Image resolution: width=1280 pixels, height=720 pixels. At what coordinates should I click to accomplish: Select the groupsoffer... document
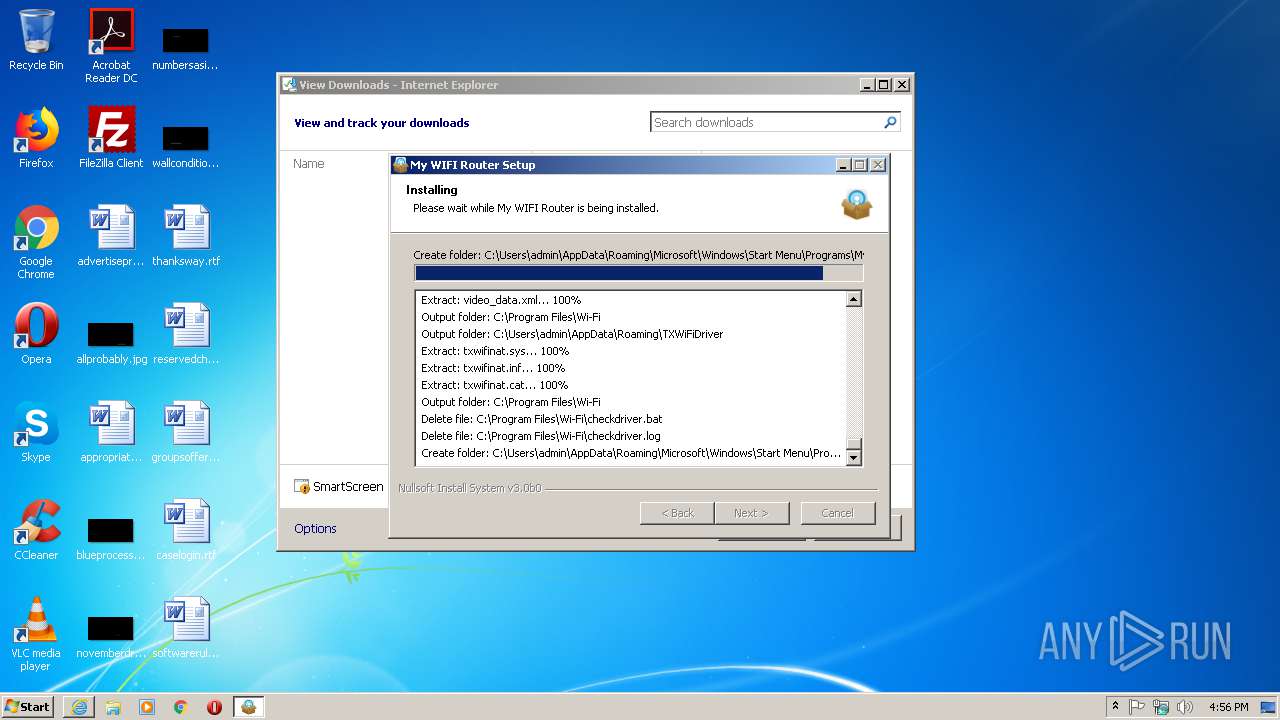coord(186,432)
